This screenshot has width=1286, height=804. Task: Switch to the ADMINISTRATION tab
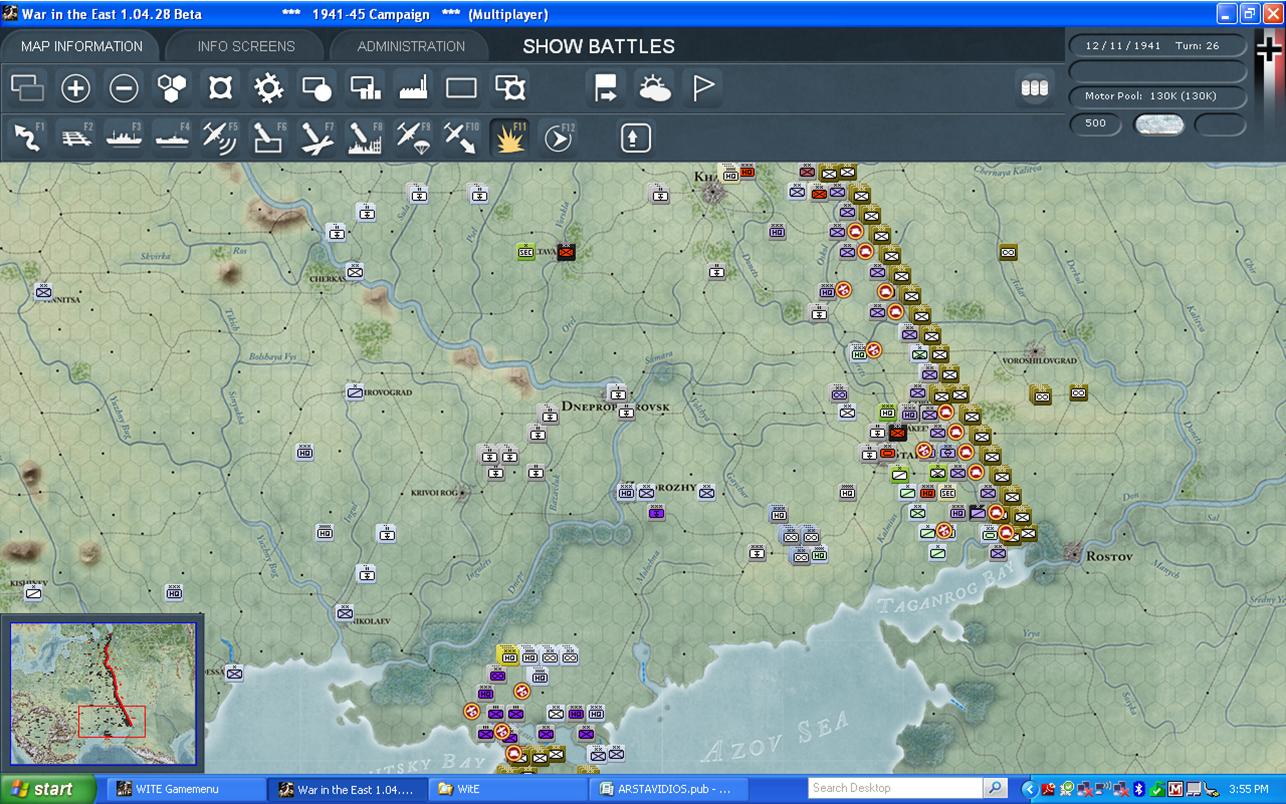click(411, 46)
